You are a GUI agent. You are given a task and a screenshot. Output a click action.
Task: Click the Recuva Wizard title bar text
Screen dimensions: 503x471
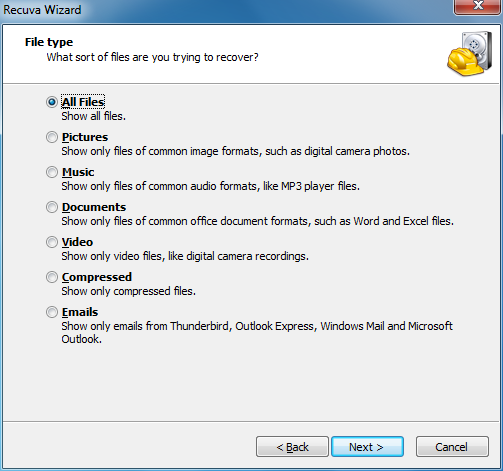point(42,10)
